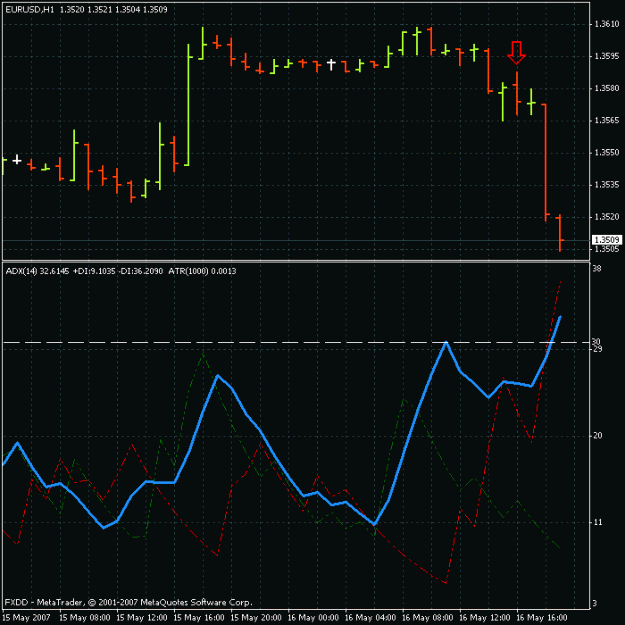Click the ADX(14) 32.6145 indicator label
625x625 pixels.
[x=37, y=271]
